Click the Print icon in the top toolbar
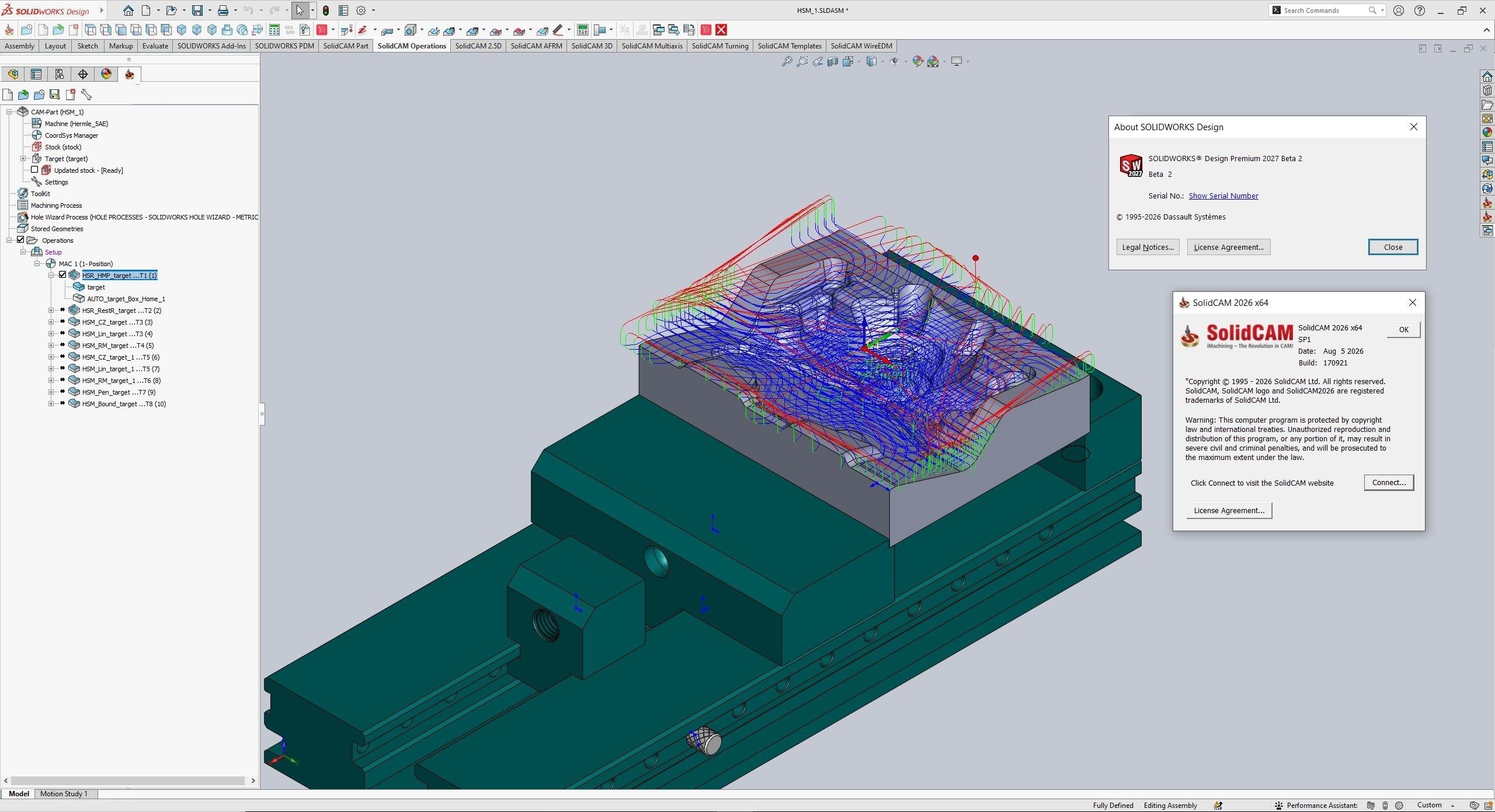 click(223, 11)
